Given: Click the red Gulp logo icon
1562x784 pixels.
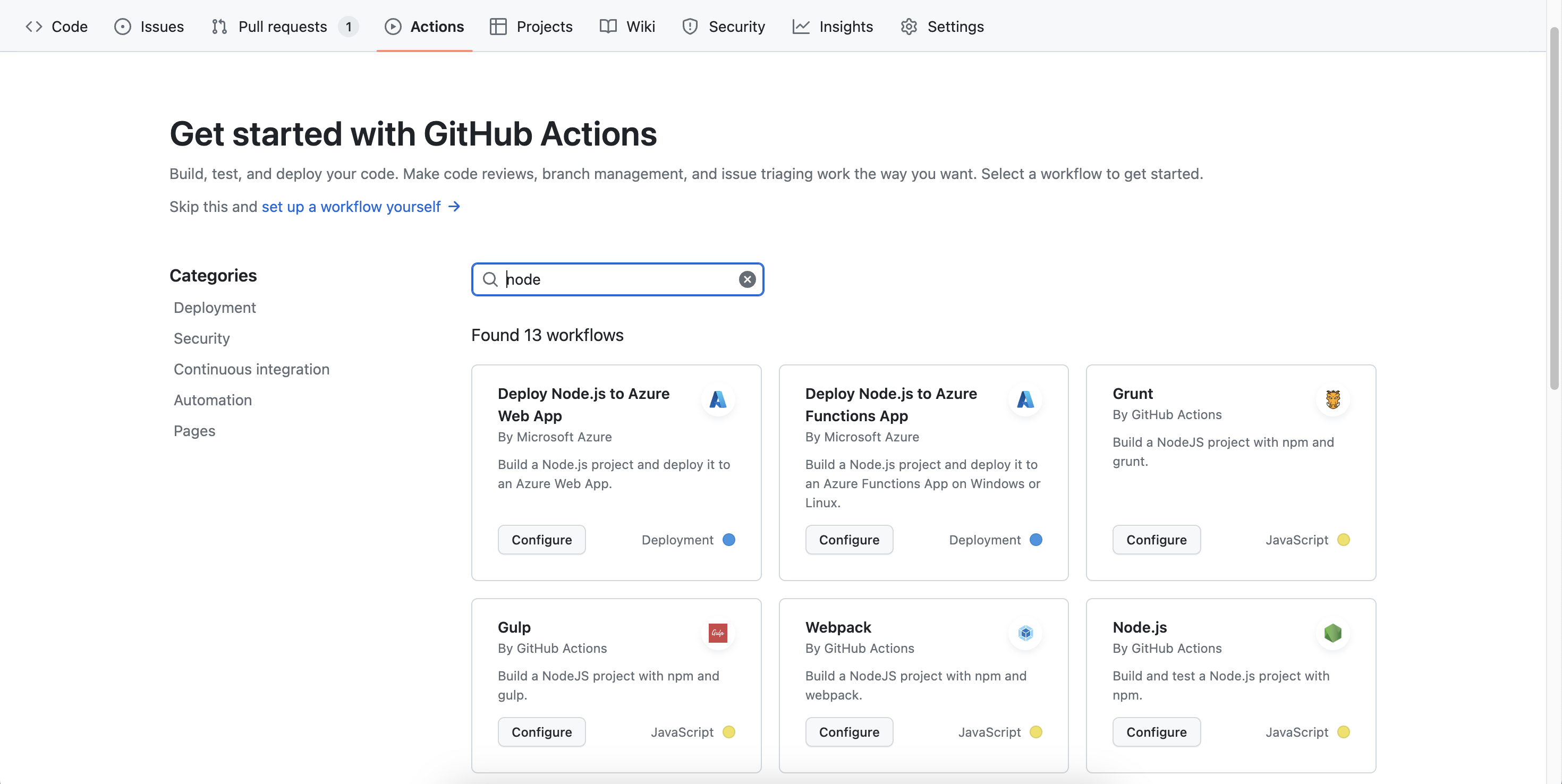Looking at the screenshot, I should coord(718,633).
